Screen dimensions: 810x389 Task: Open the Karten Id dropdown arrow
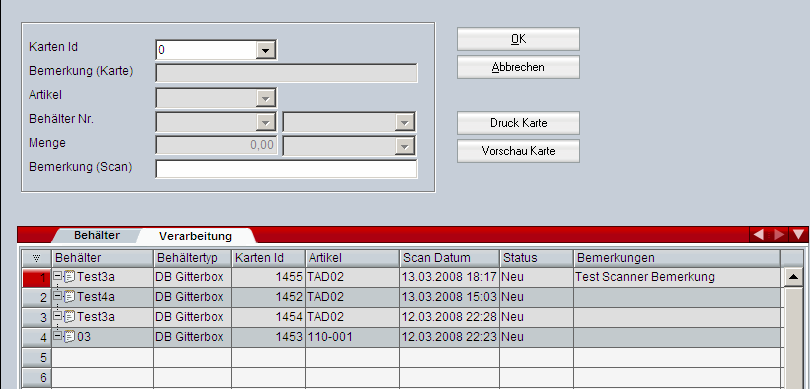click(x=266, y=50)
